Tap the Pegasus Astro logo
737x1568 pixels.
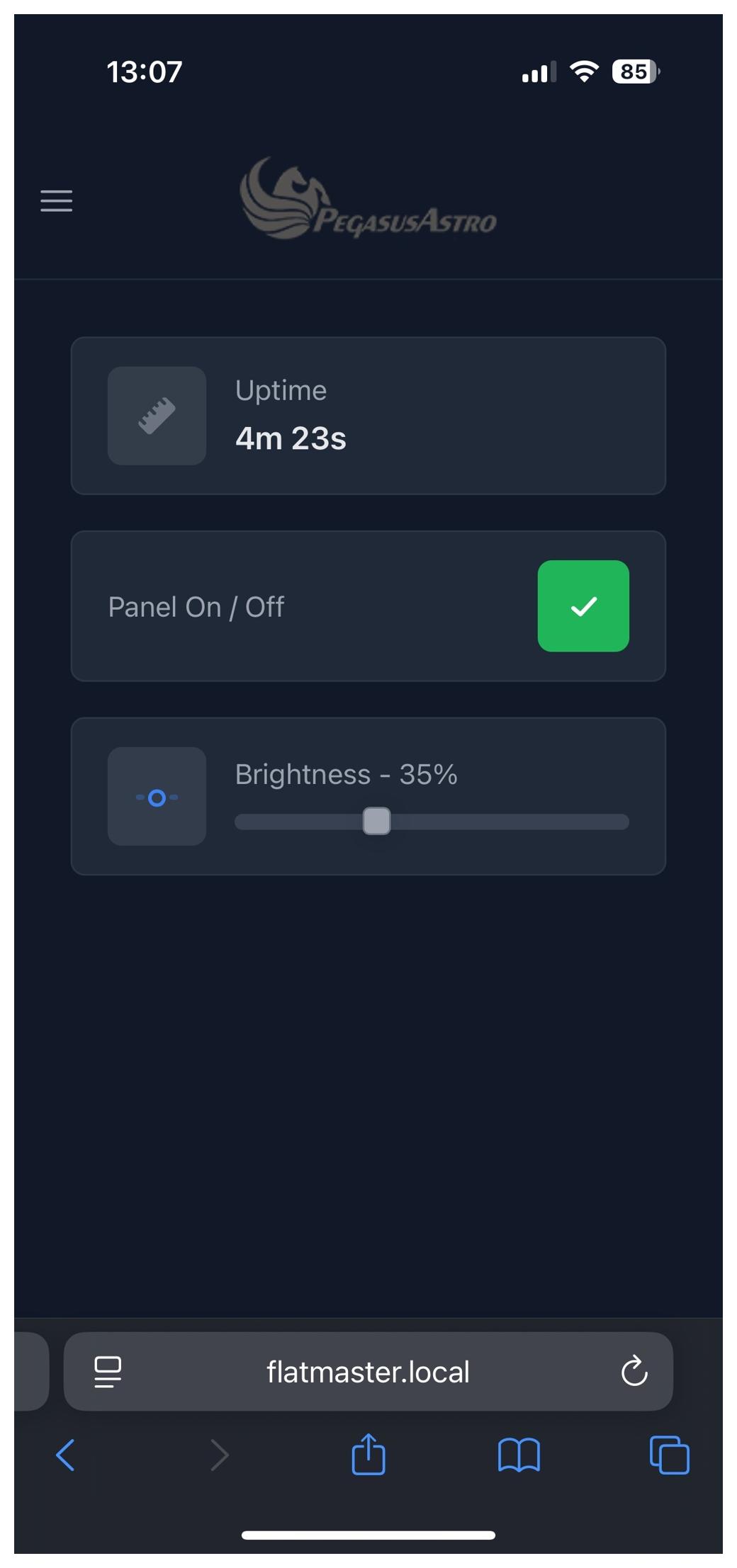(x=368, y=200)
